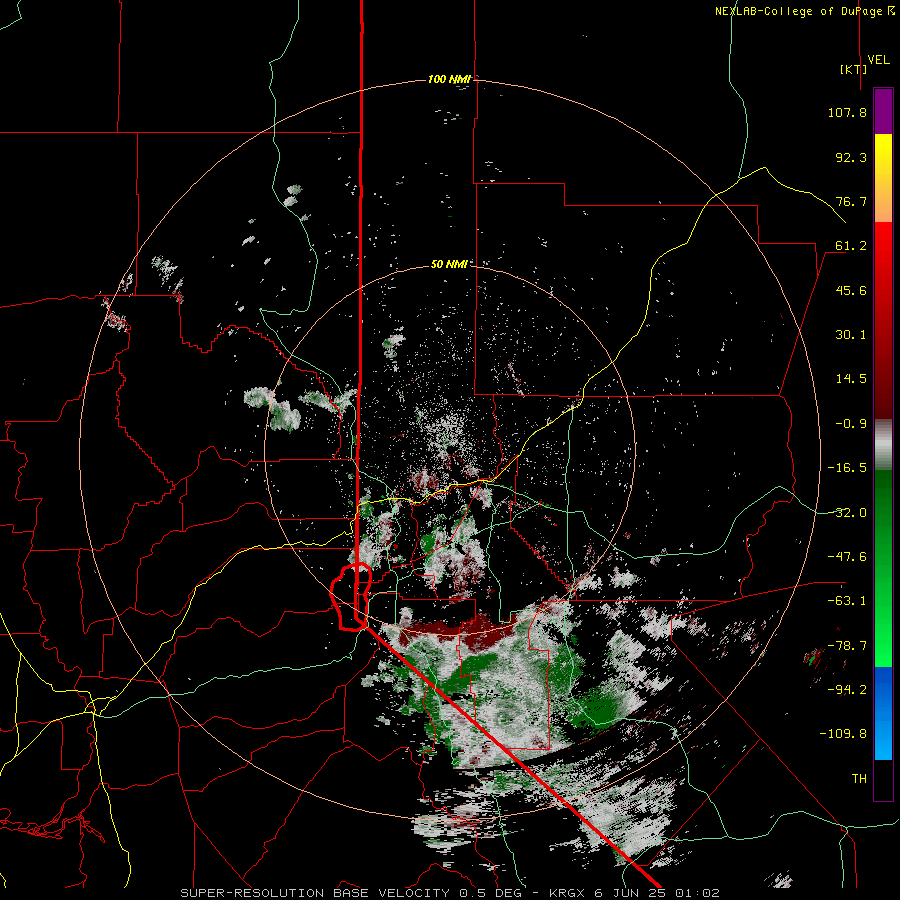
Task: Click the green segment of velocity color bar
Action: (883, 568)
